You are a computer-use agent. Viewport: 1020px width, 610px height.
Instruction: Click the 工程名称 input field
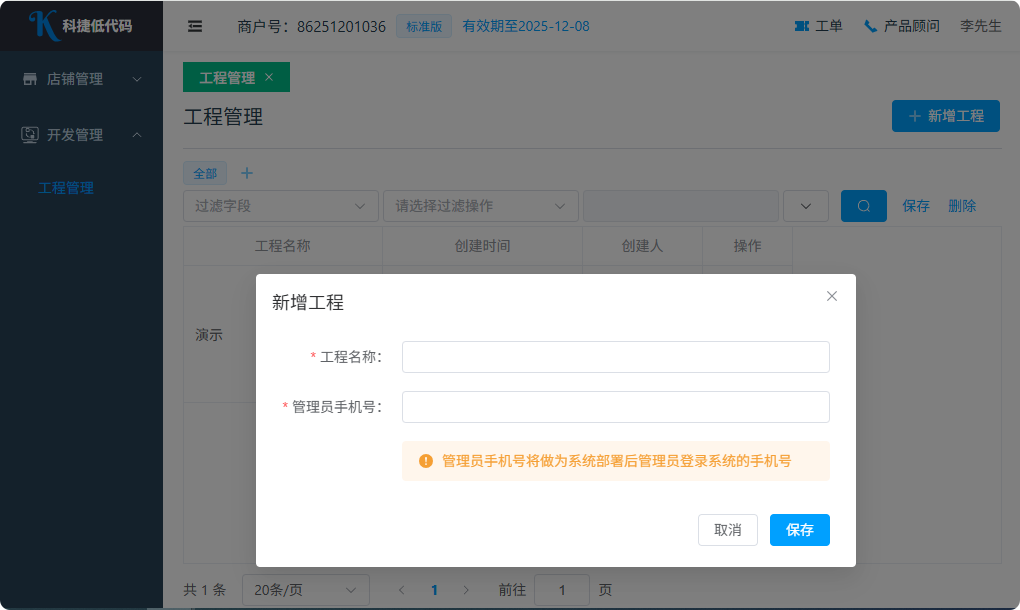(x=615, y=357)
